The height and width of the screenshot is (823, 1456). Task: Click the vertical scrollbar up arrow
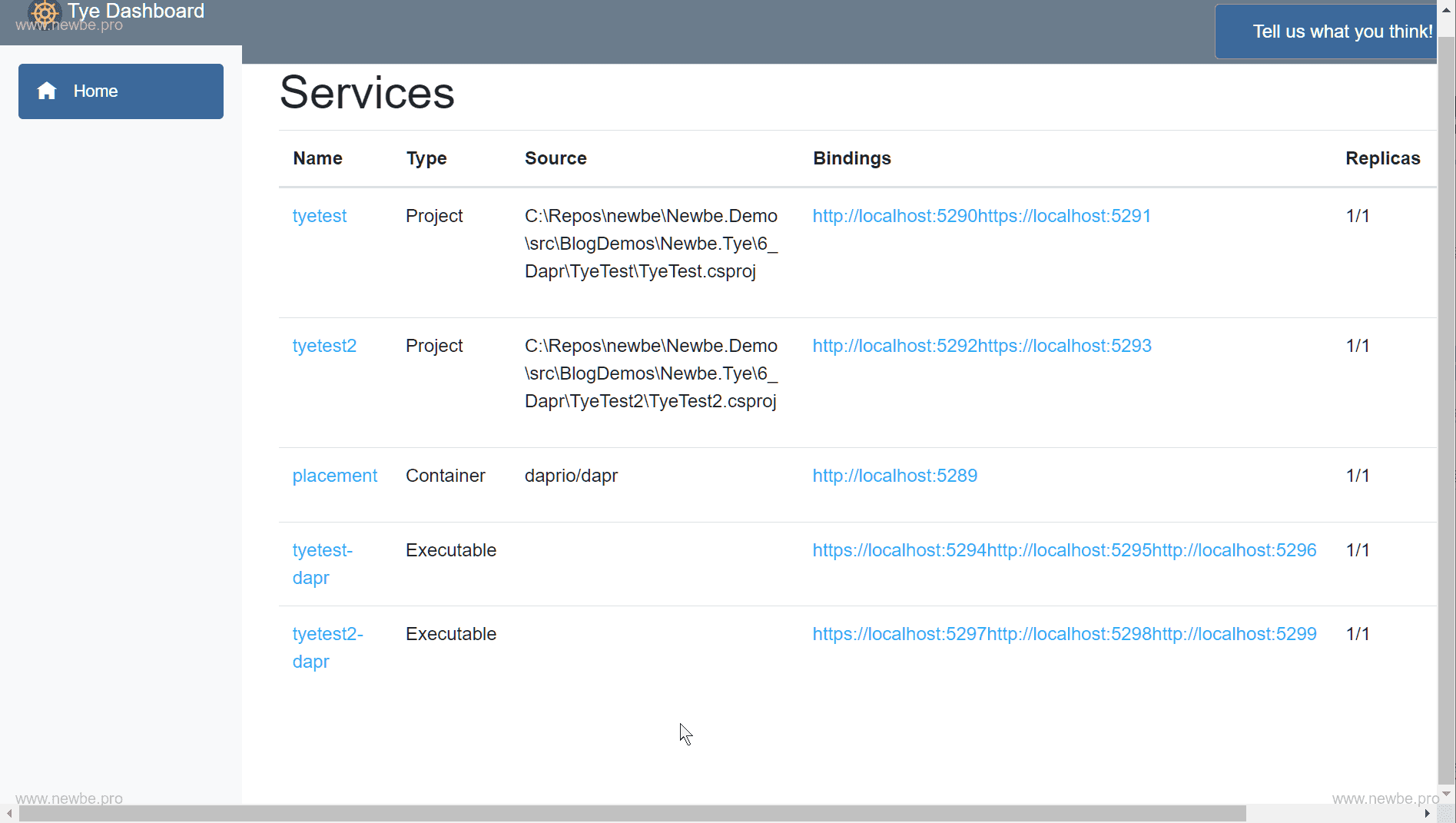tap(1446, 11)
